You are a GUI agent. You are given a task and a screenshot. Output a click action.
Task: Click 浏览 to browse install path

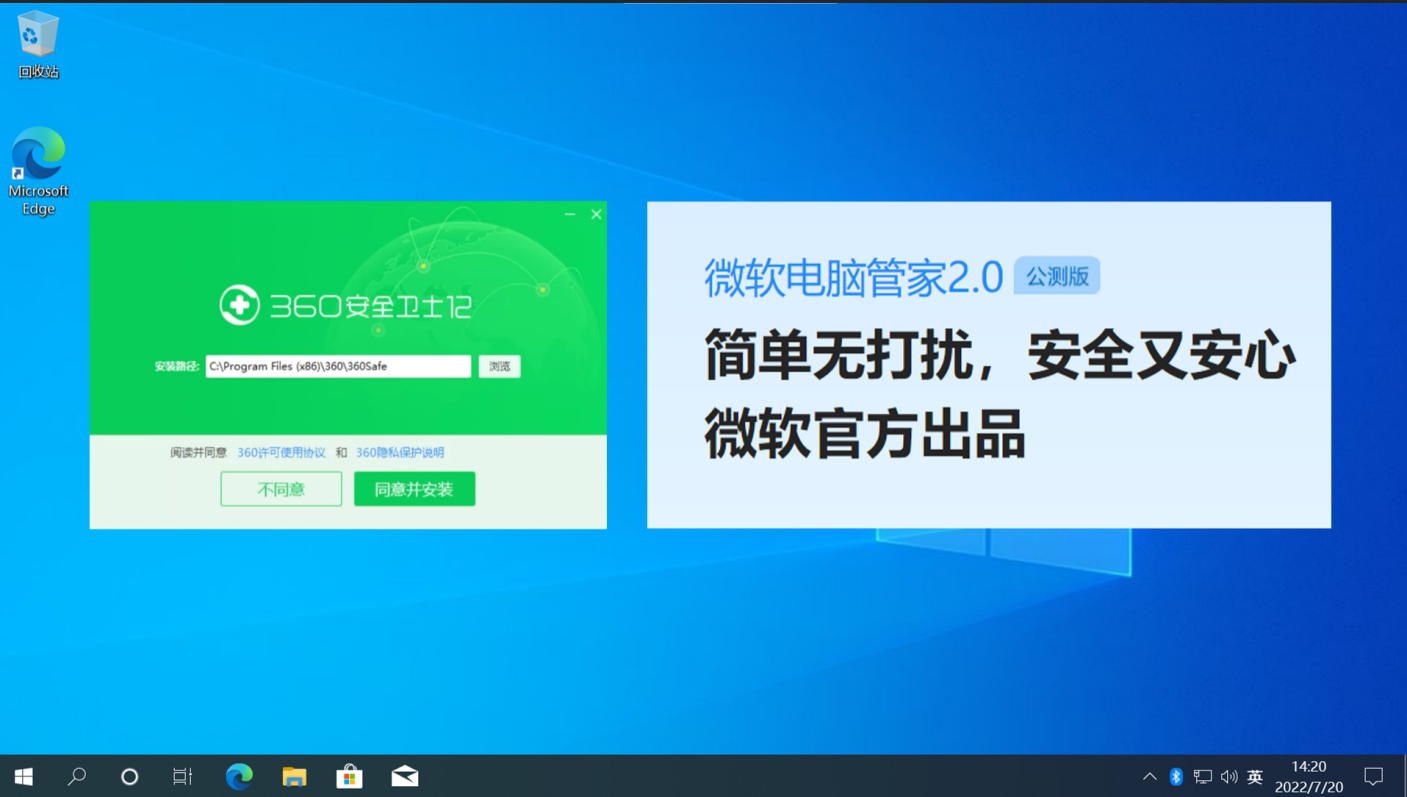[499, 366]
